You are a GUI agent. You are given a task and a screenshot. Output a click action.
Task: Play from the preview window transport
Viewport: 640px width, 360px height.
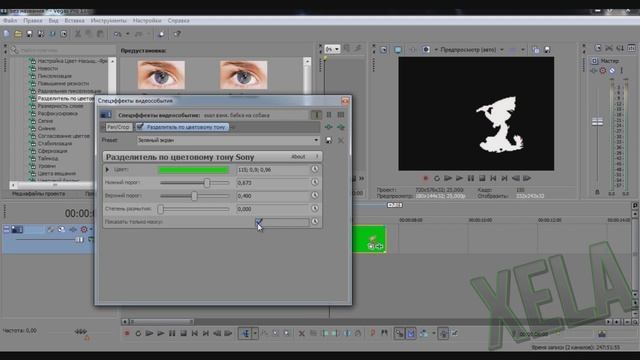pos(459,178)
